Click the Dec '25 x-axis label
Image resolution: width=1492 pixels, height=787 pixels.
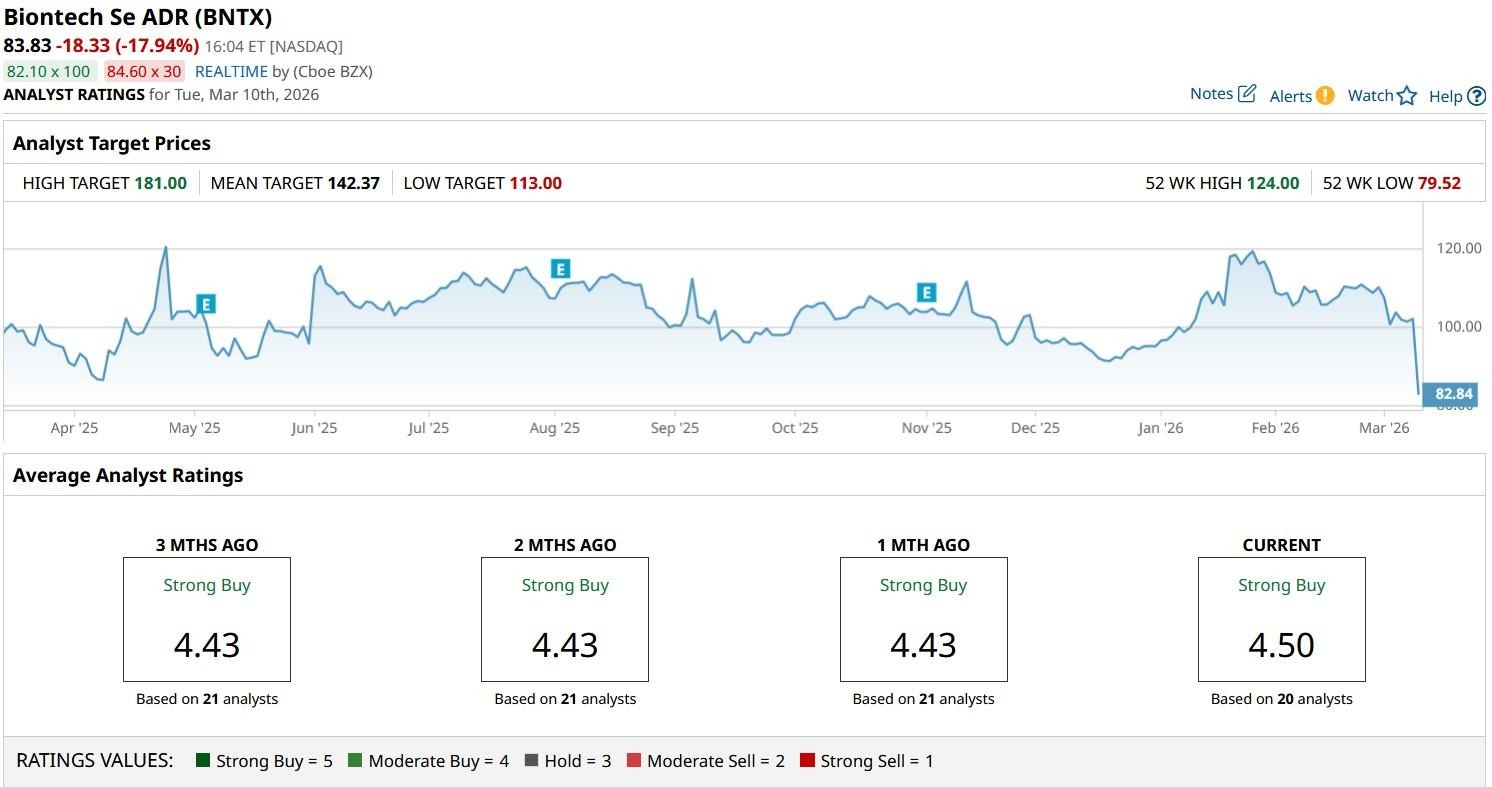point(1035,428)
